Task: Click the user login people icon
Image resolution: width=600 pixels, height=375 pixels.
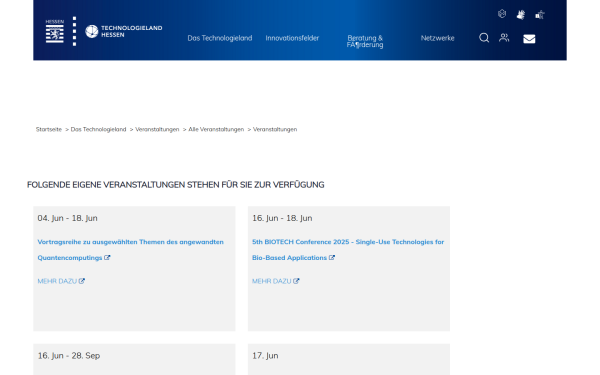Action: [504, 38]
